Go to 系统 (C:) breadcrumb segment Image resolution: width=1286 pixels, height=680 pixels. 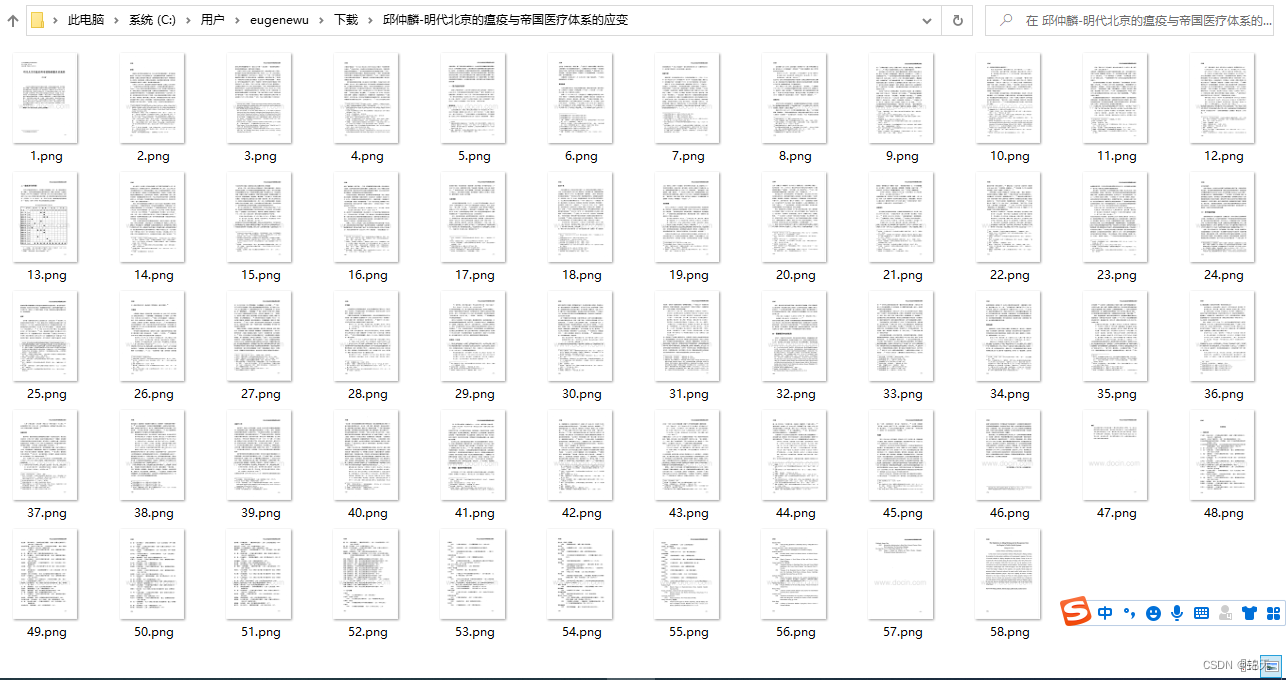154,20
